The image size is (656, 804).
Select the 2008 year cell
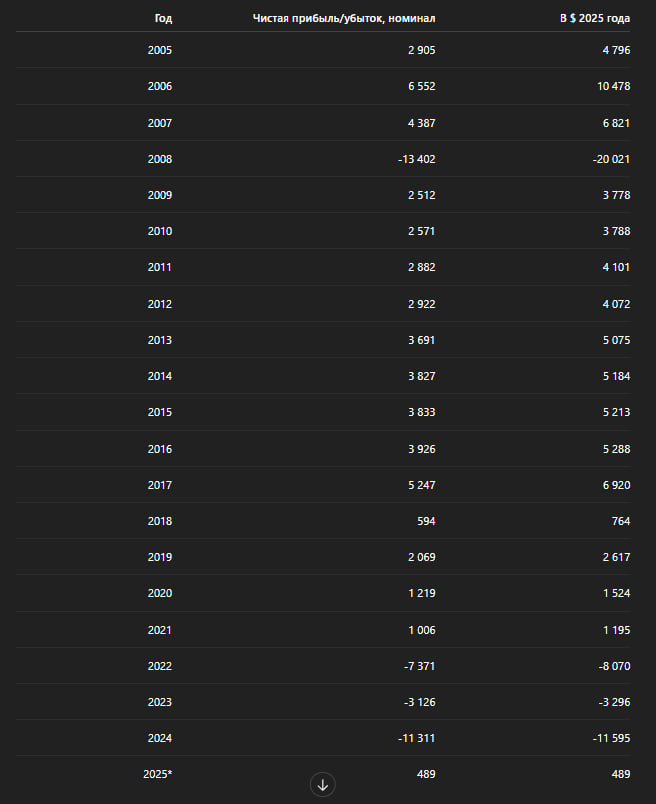[159, 159]
